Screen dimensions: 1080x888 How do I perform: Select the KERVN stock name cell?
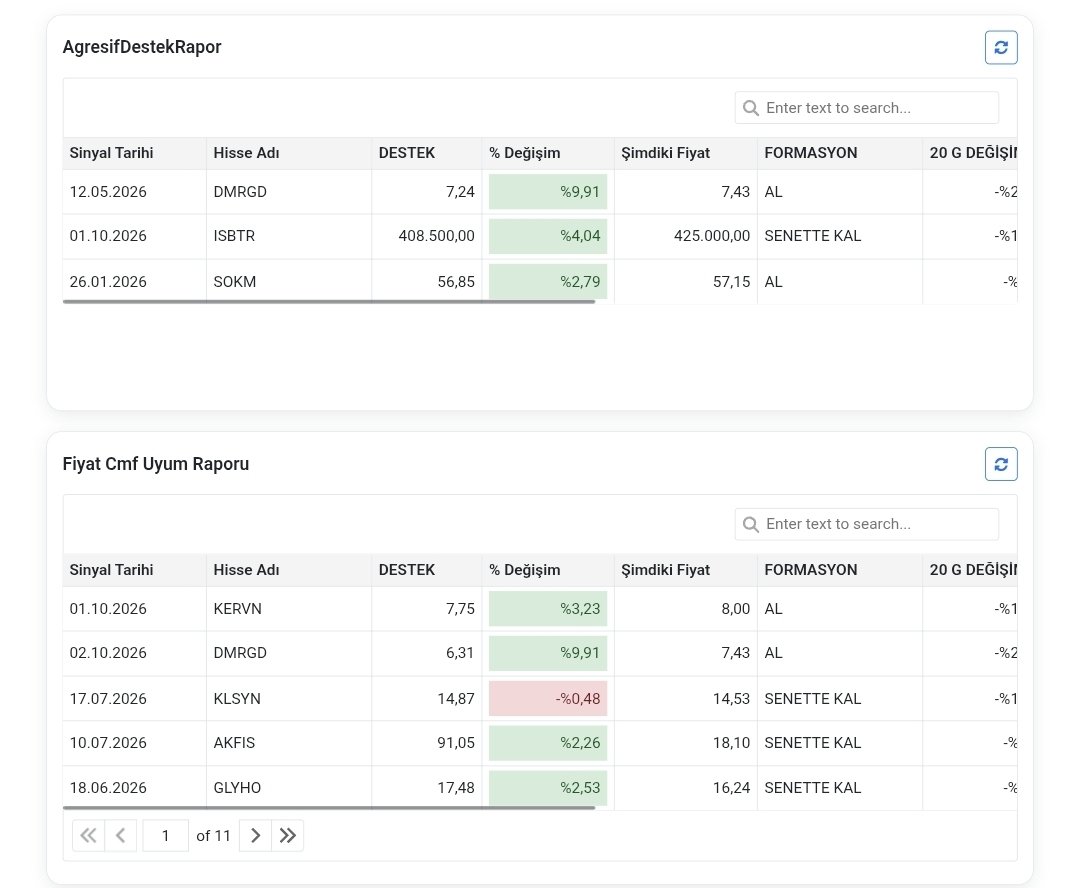tap(289, 609)
